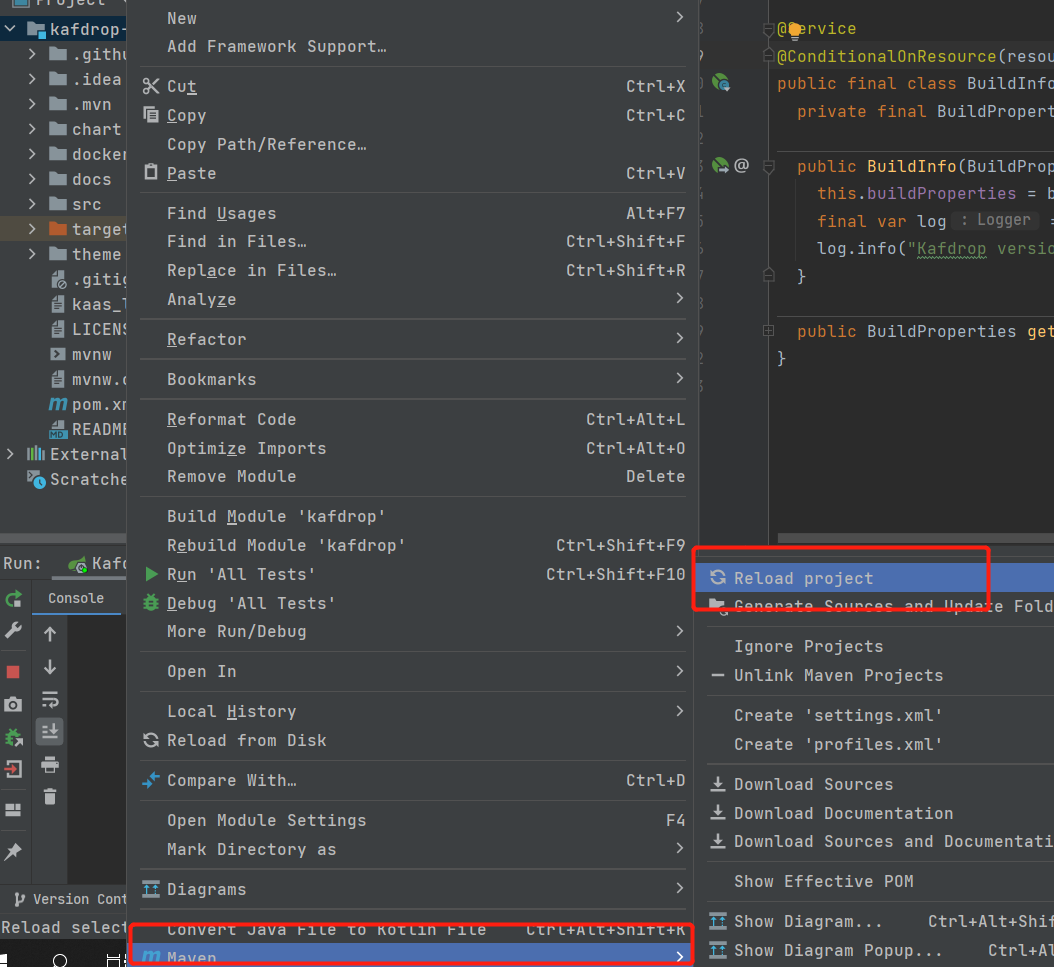
Task: Click the trash clear-all icon in console
Action: click(x=50, y=796)
